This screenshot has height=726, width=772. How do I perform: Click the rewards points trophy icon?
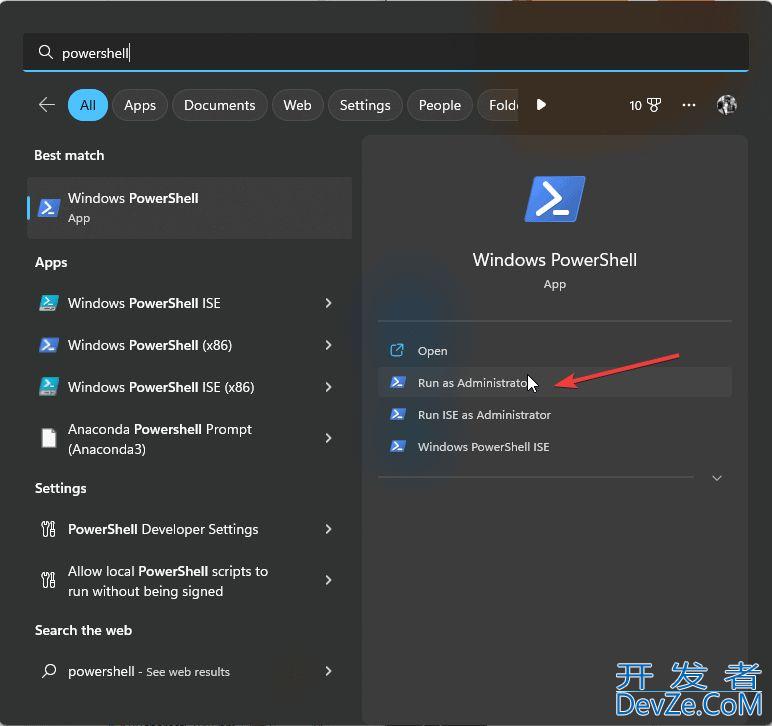click(654, 105)
